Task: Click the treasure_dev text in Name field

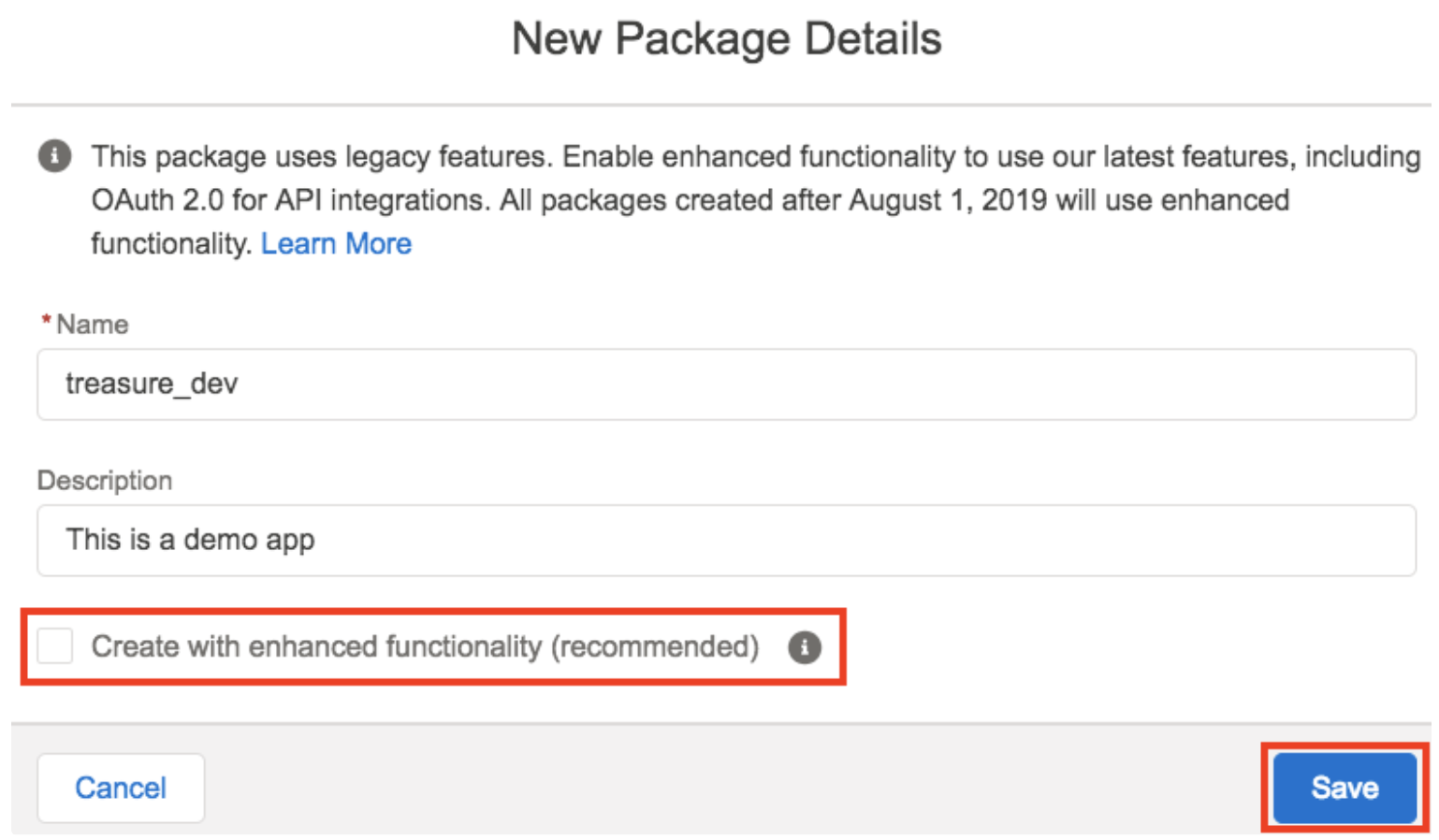Action: [x=152, y=384]
